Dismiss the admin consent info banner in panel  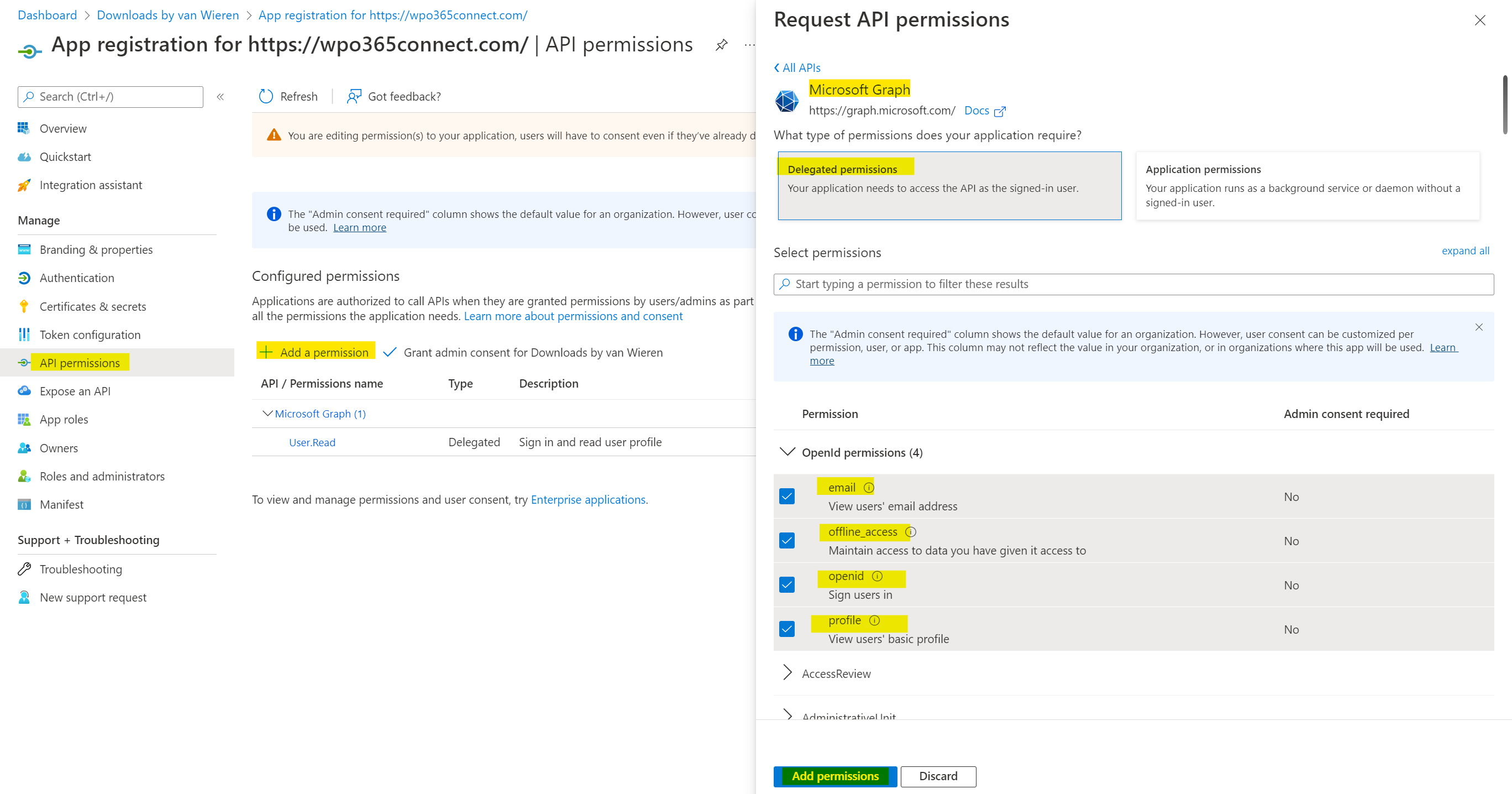click(1478, 327)
